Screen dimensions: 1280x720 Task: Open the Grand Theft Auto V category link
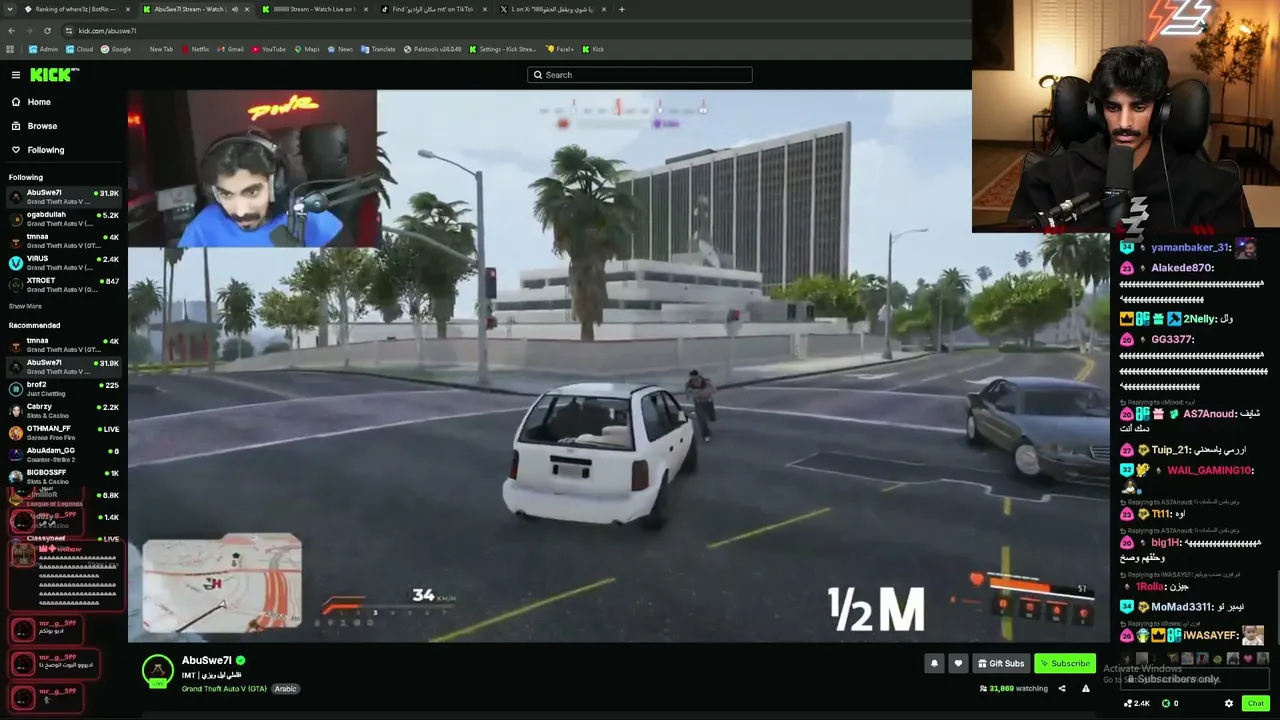224,689
